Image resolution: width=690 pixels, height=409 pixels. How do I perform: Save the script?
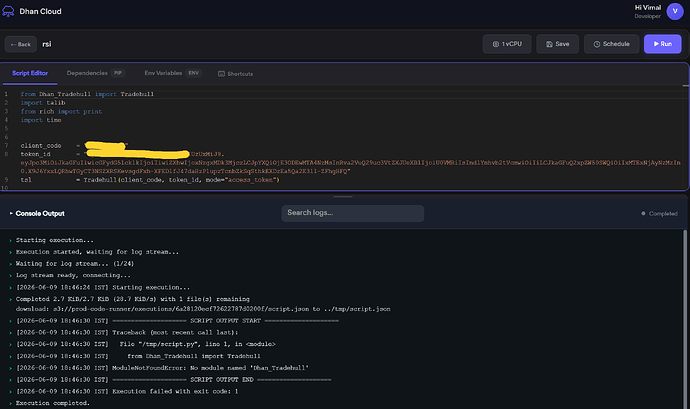pos(558,44)
